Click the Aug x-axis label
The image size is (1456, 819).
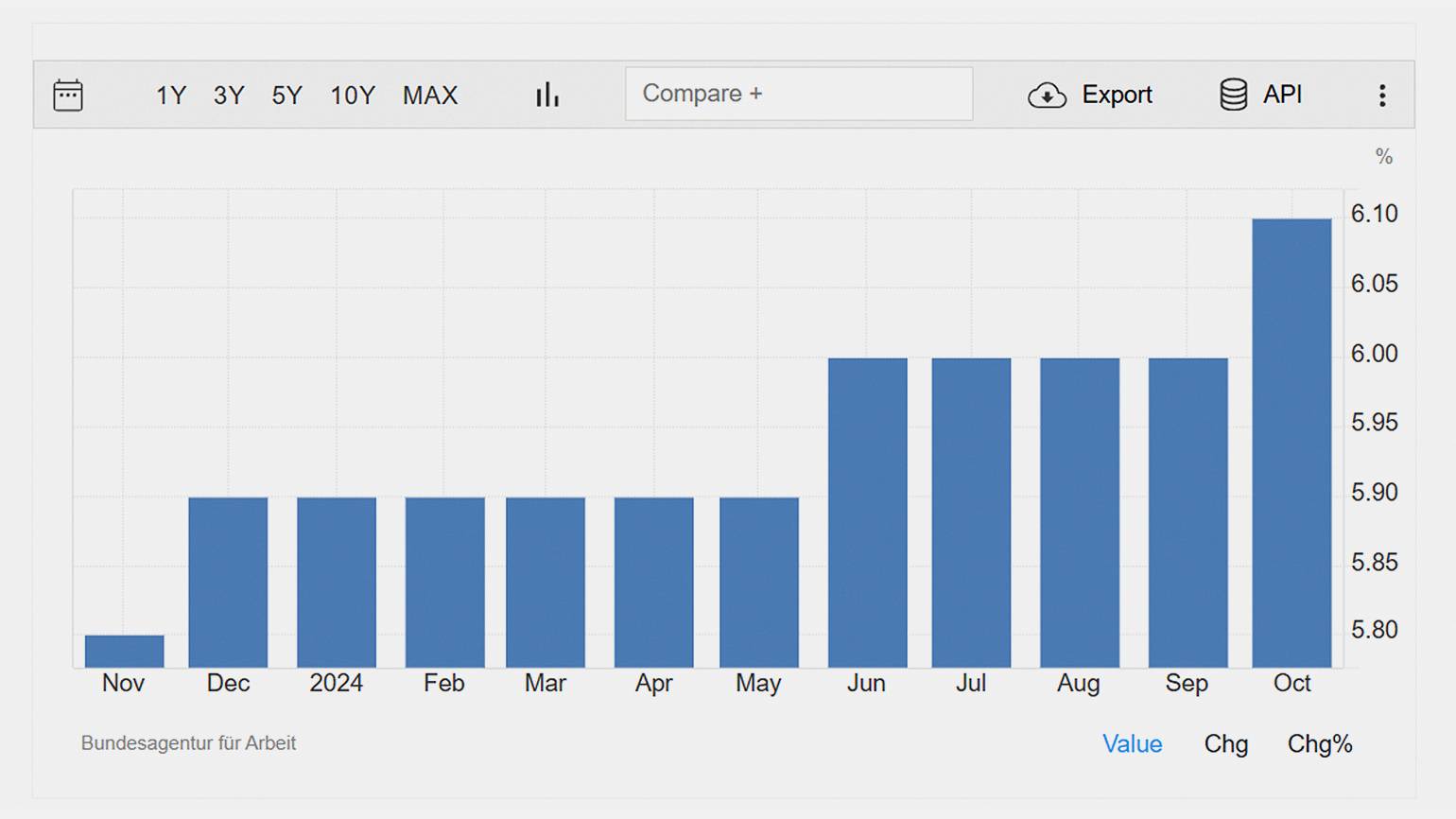tap(1079, 685)
